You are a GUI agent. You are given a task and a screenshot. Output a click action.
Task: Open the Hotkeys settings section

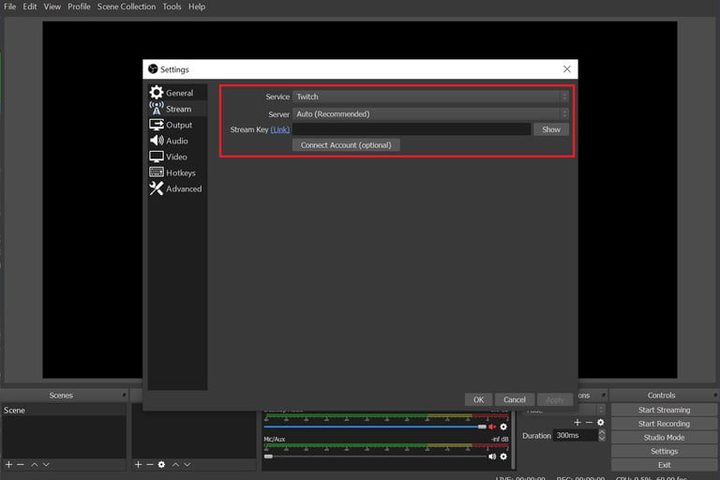(x=180, y=173)
